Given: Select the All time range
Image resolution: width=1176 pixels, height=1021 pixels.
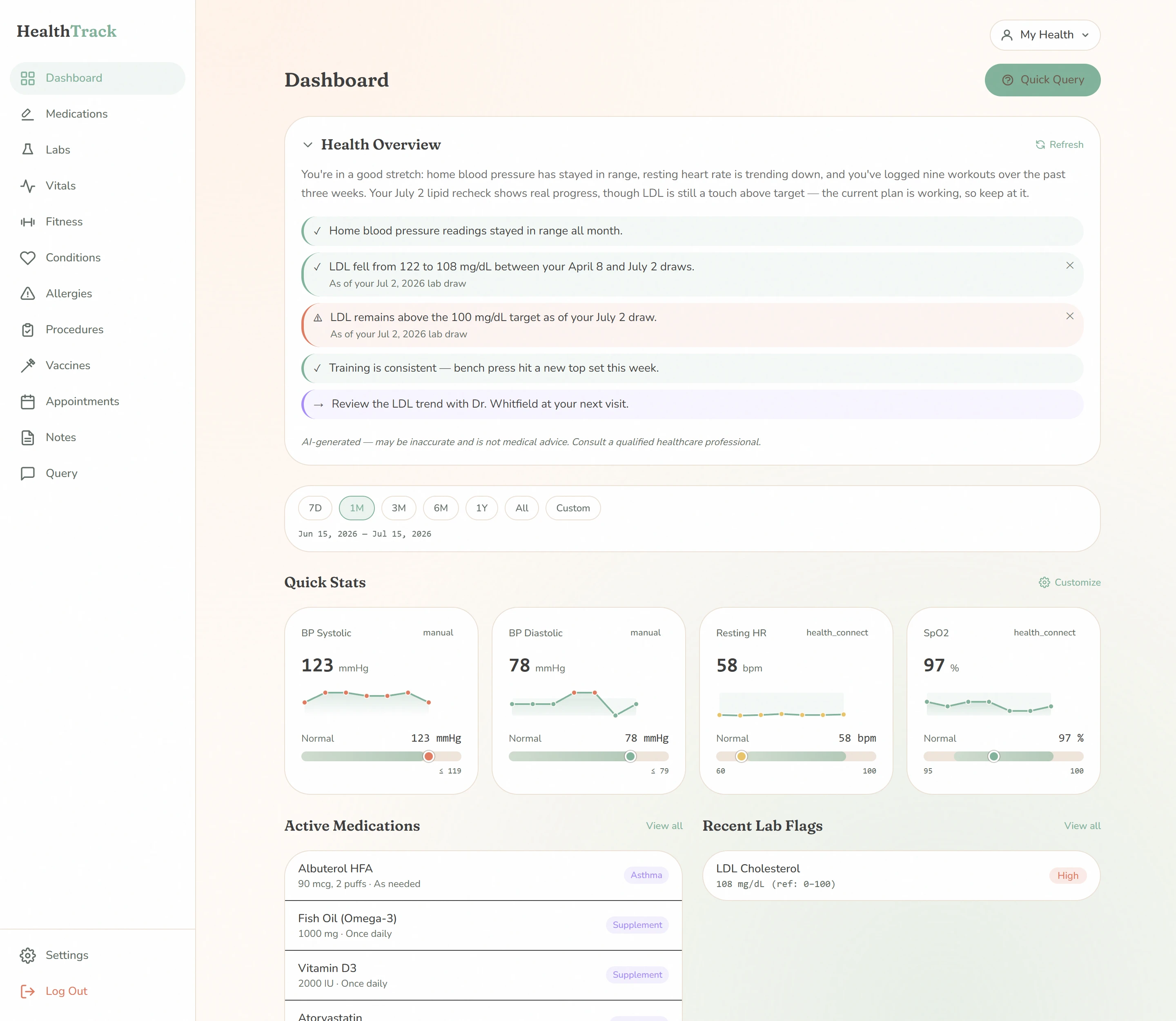Looking at the screenshot, I should pyautogui.click(x=522, y=508).
